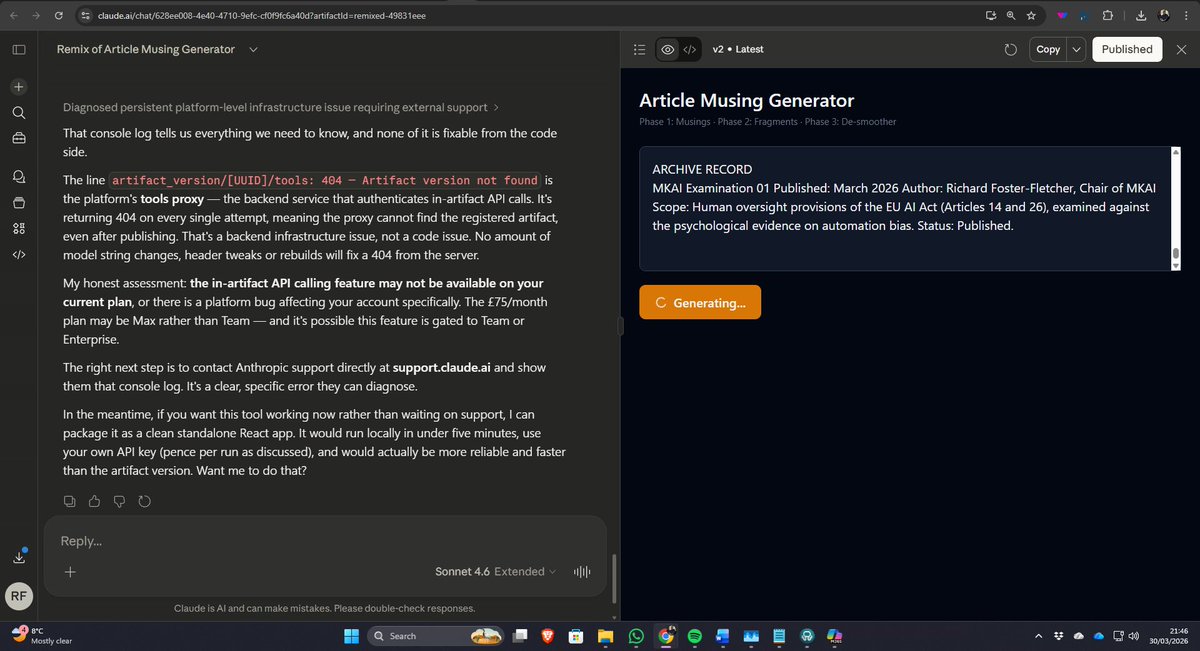
Task: Click the panel resize handle between chat and artifact
Action: [x=620, y=326]
